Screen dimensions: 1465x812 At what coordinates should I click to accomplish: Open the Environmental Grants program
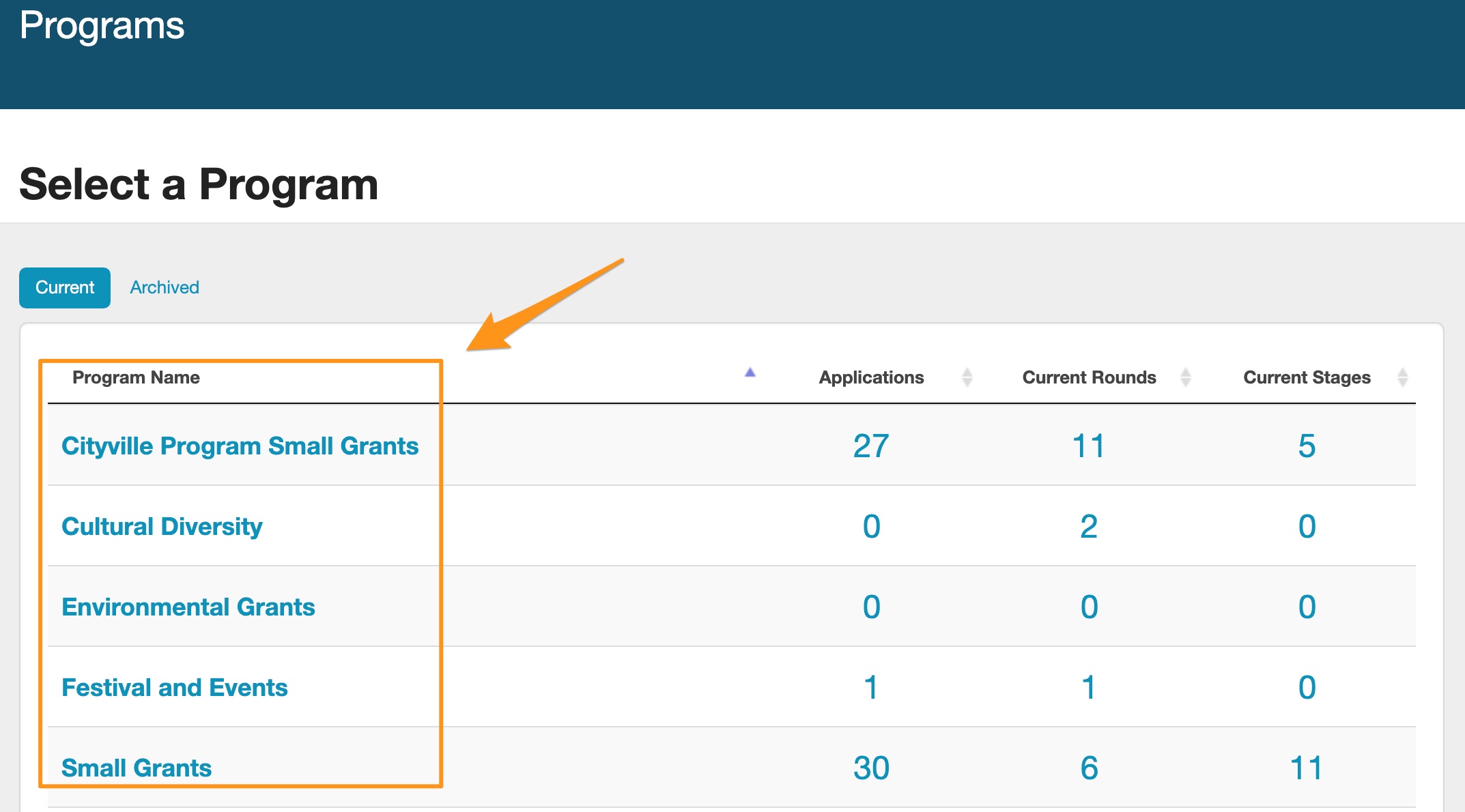188,607
